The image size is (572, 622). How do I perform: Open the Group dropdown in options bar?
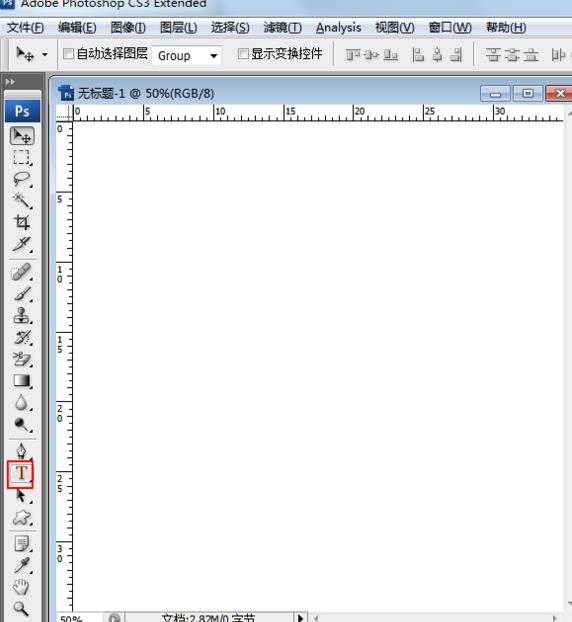tap(186, 55)
